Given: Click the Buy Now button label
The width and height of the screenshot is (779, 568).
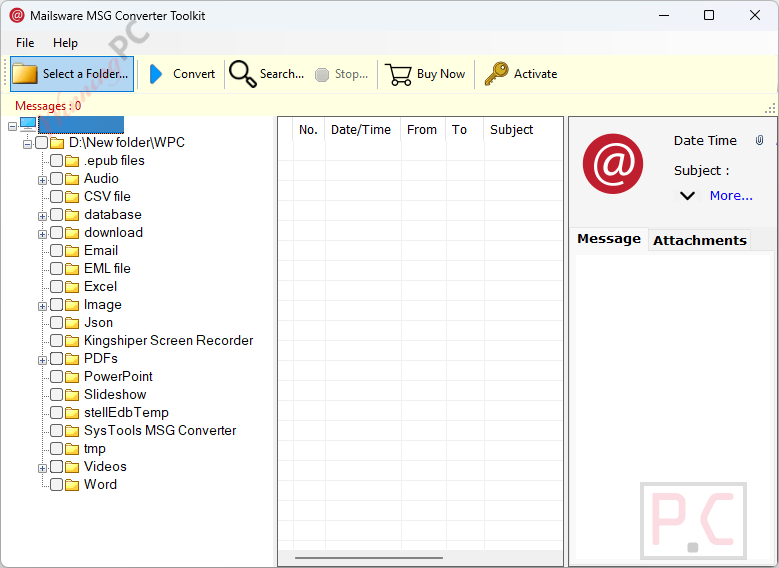Looking at the screenshot, I should [441, 74].
